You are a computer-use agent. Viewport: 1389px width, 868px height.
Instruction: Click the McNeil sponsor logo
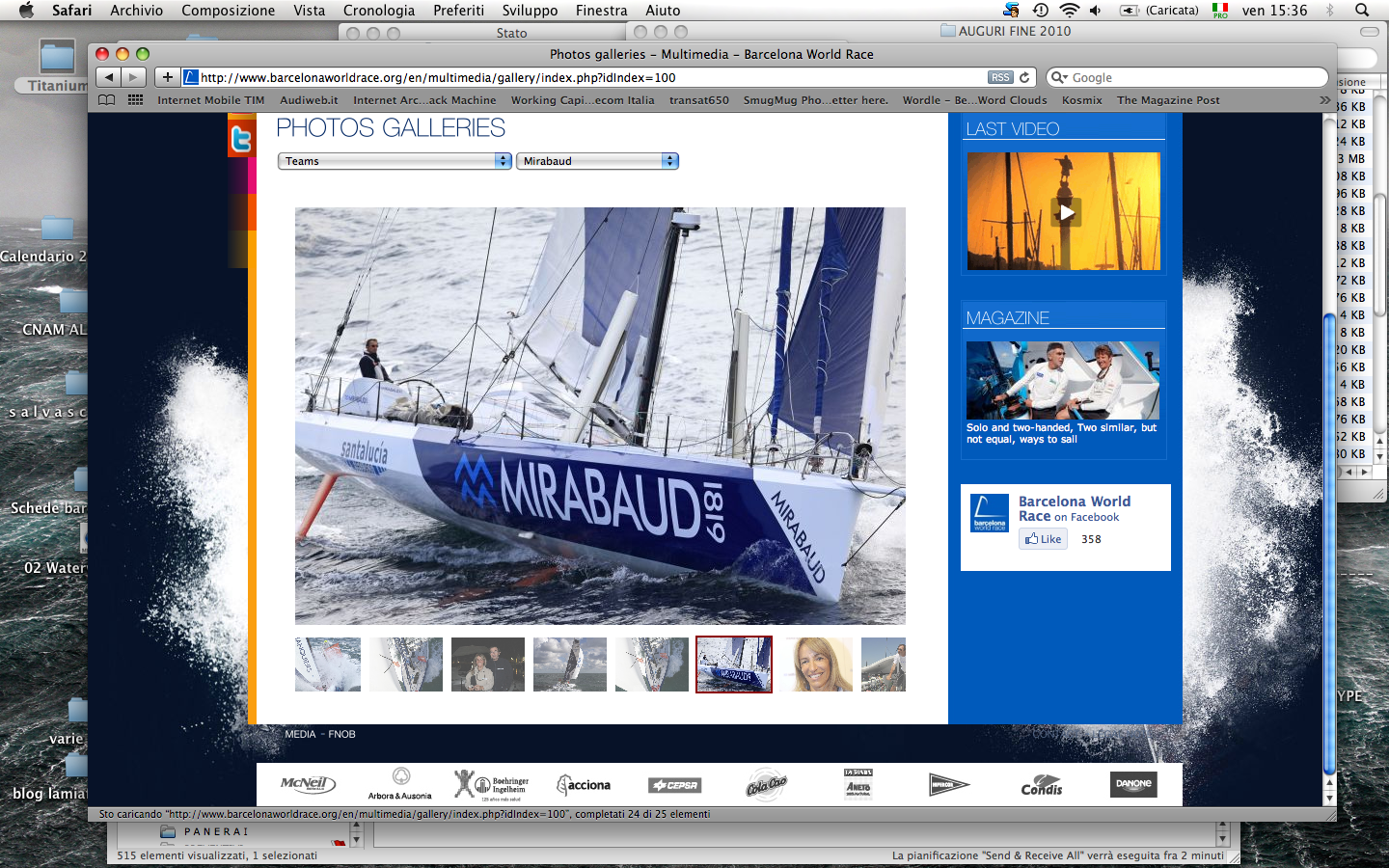coord(308,784)
